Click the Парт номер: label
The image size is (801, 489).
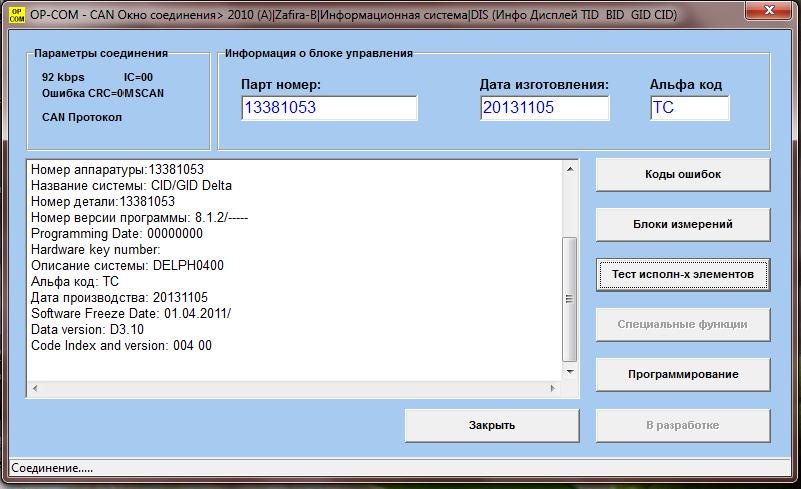[x=281, y=84]
